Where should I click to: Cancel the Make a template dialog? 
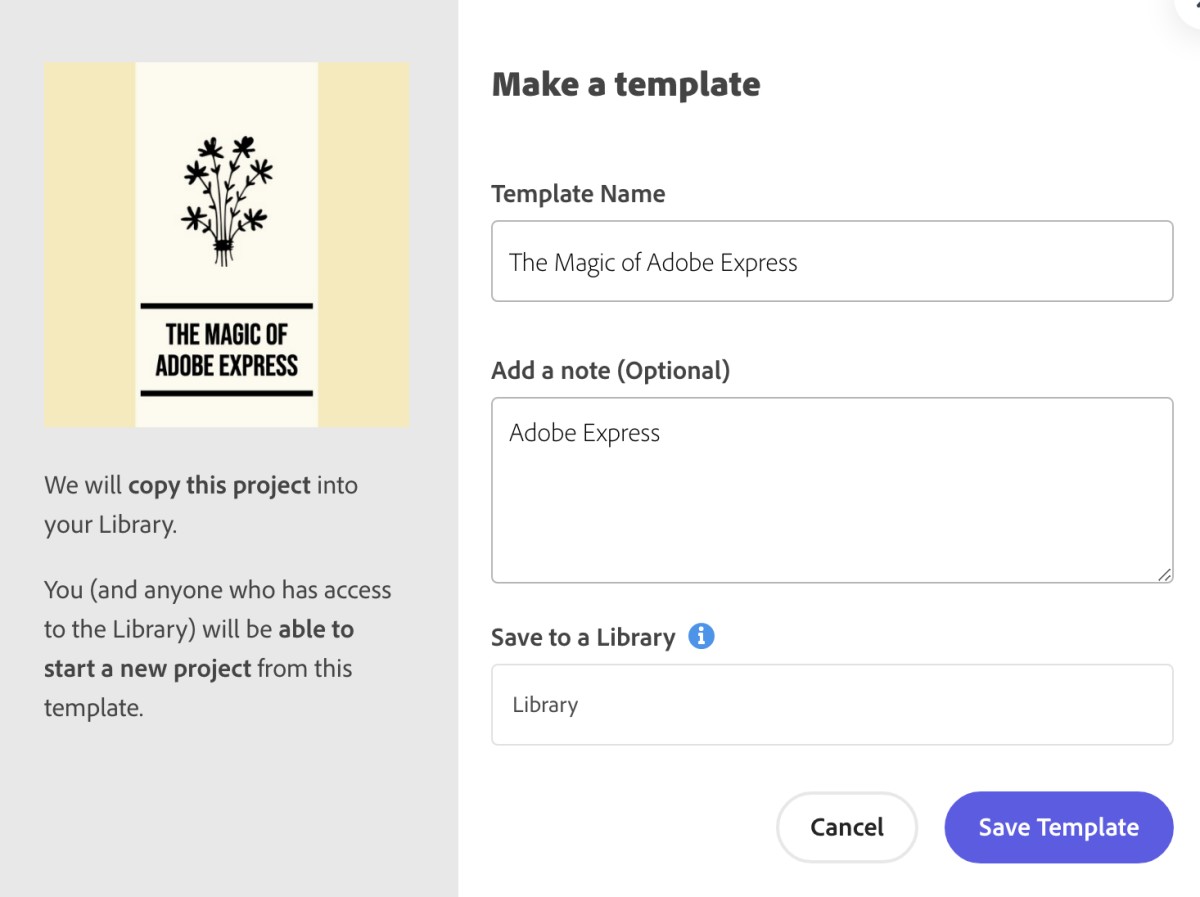tap(847, 827)
